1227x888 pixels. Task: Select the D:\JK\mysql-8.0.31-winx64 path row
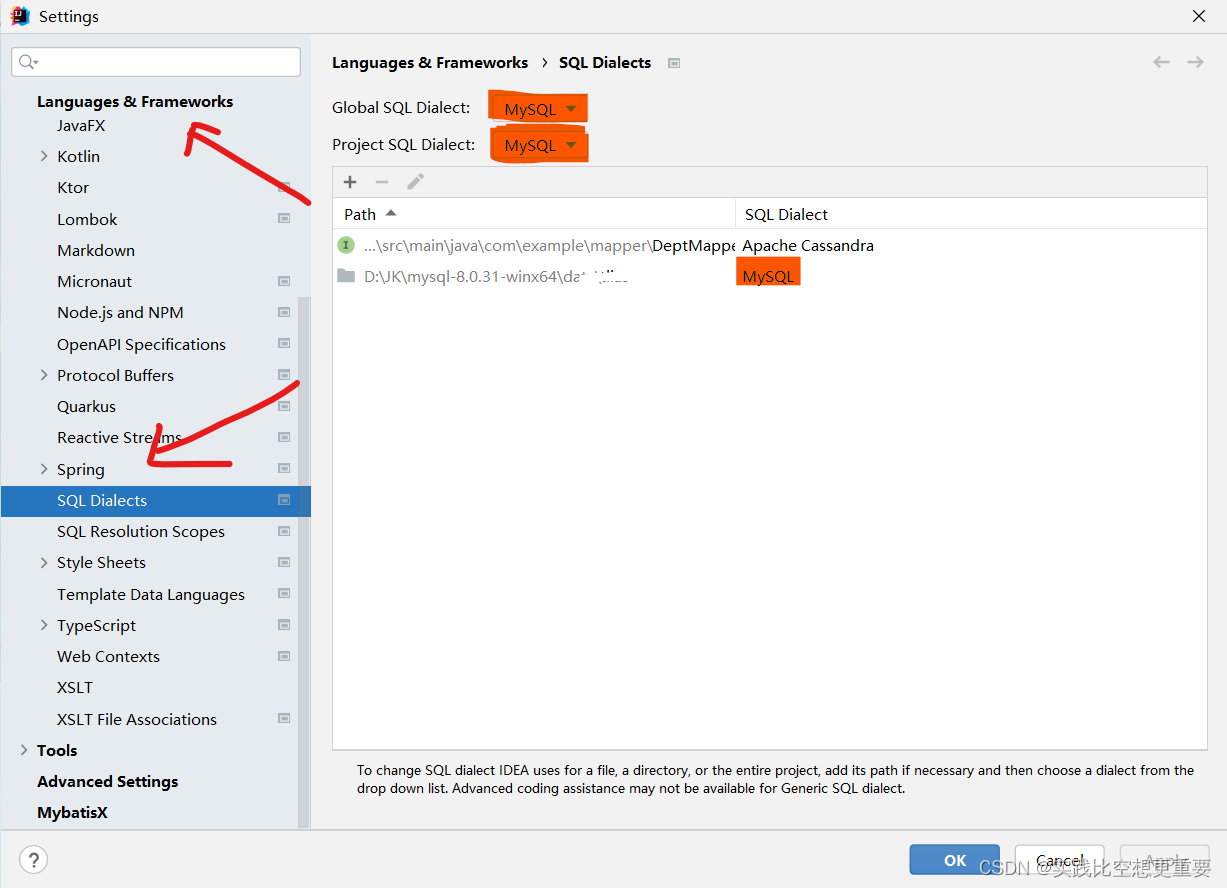point(770,276)
